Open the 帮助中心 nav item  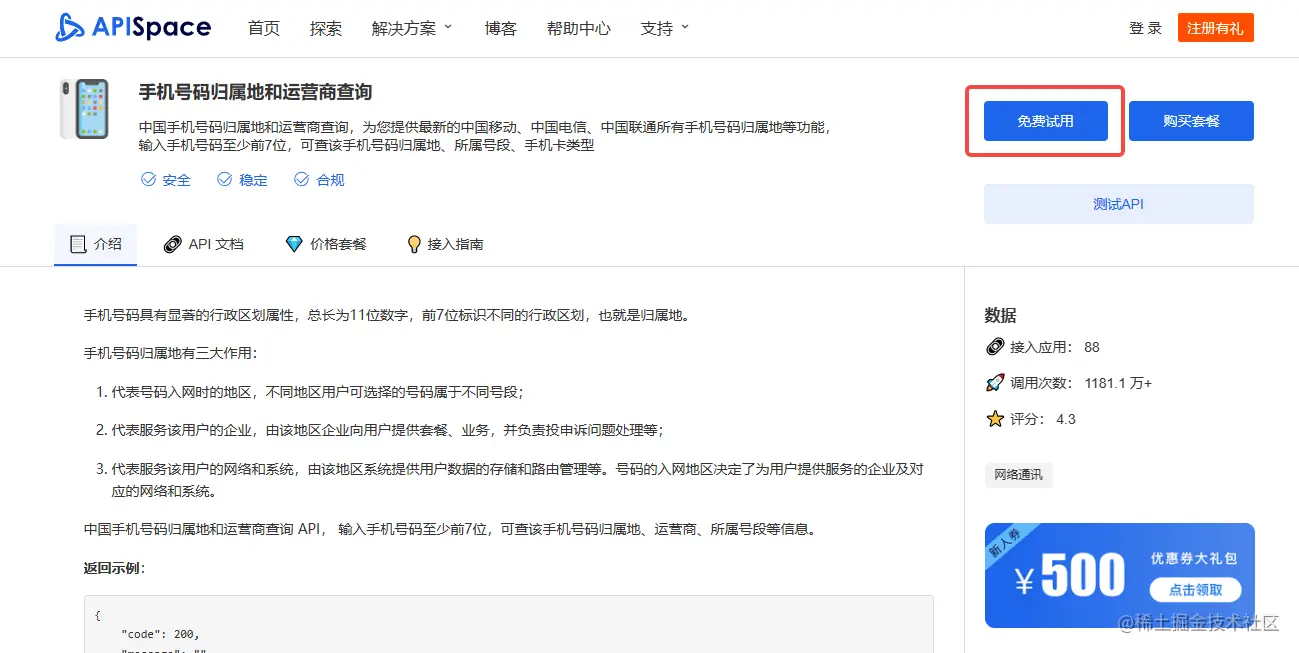click(579, 28)
